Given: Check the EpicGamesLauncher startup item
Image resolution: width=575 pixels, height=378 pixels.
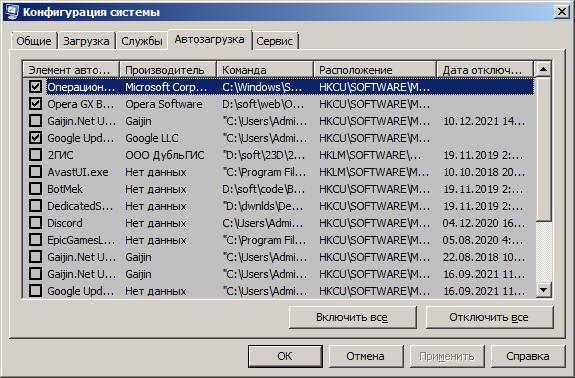Looking at the screenshot, I should tap(35, 240).
